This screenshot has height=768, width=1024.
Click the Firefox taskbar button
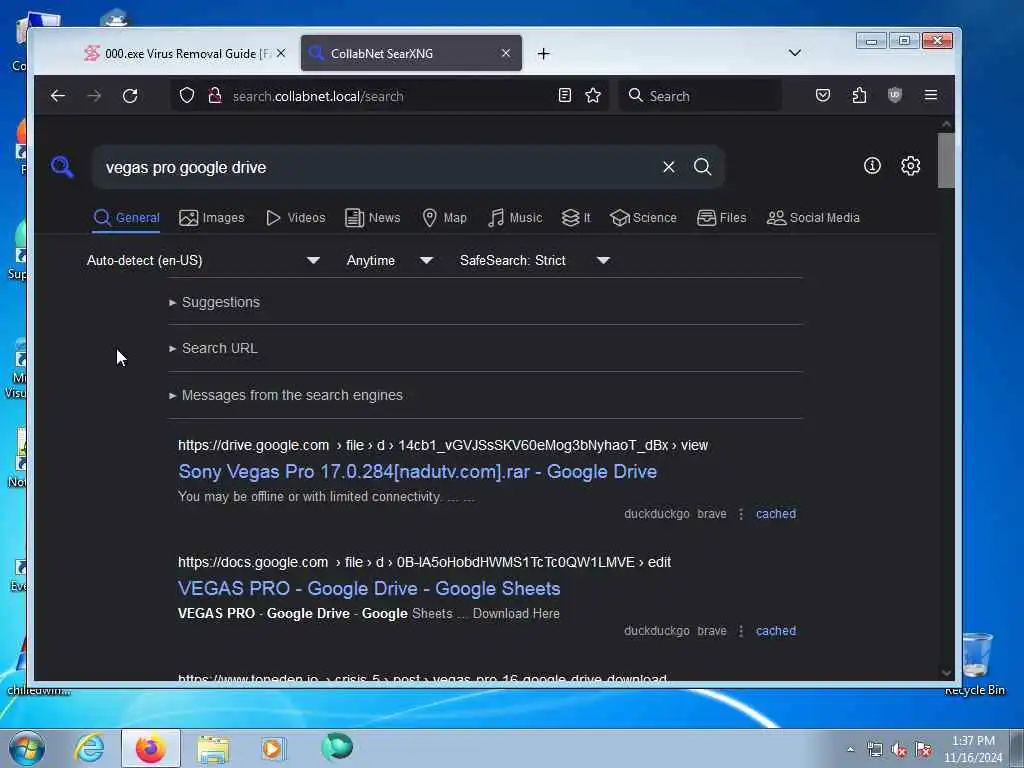point(151,748)
